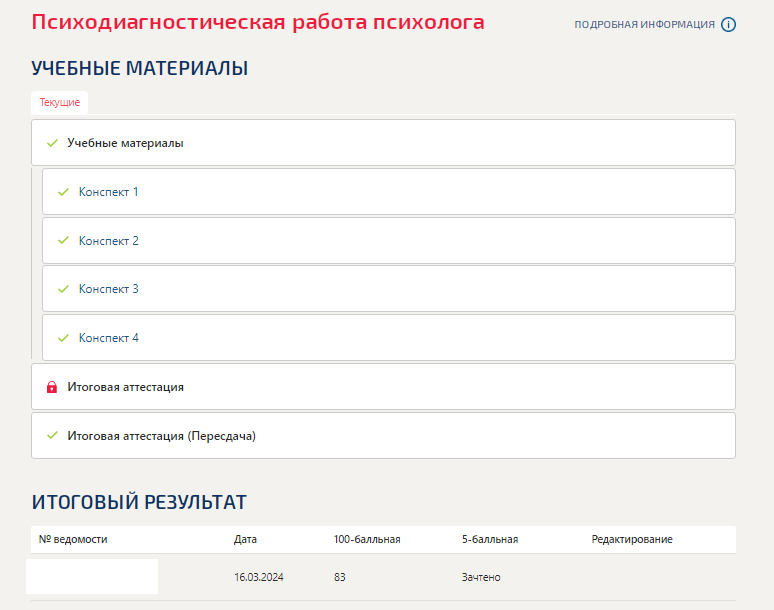Select the Зачтено result cell
This screenshot has height=610, width=774.
pos(481,577)
